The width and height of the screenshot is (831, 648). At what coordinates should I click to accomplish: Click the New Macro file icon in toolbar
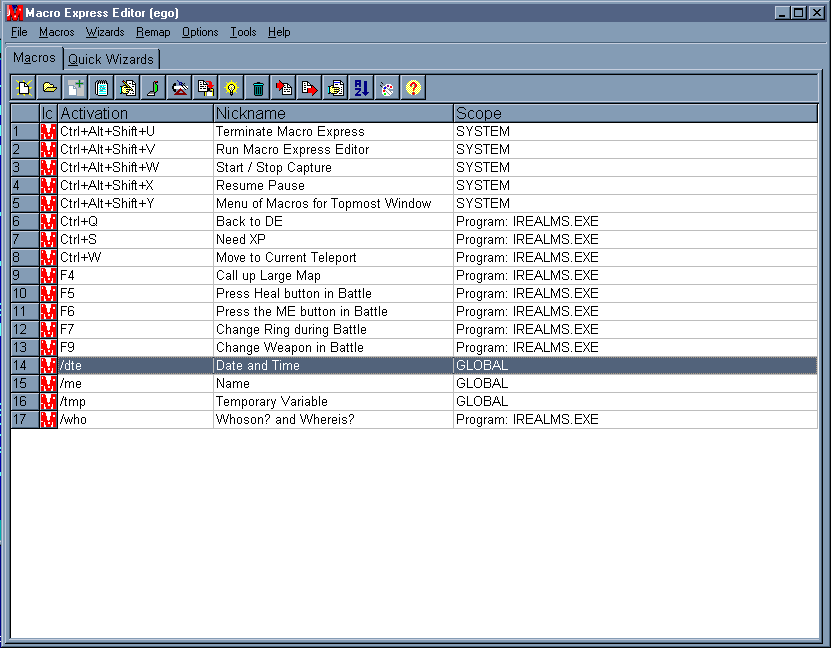coord(24,87)
